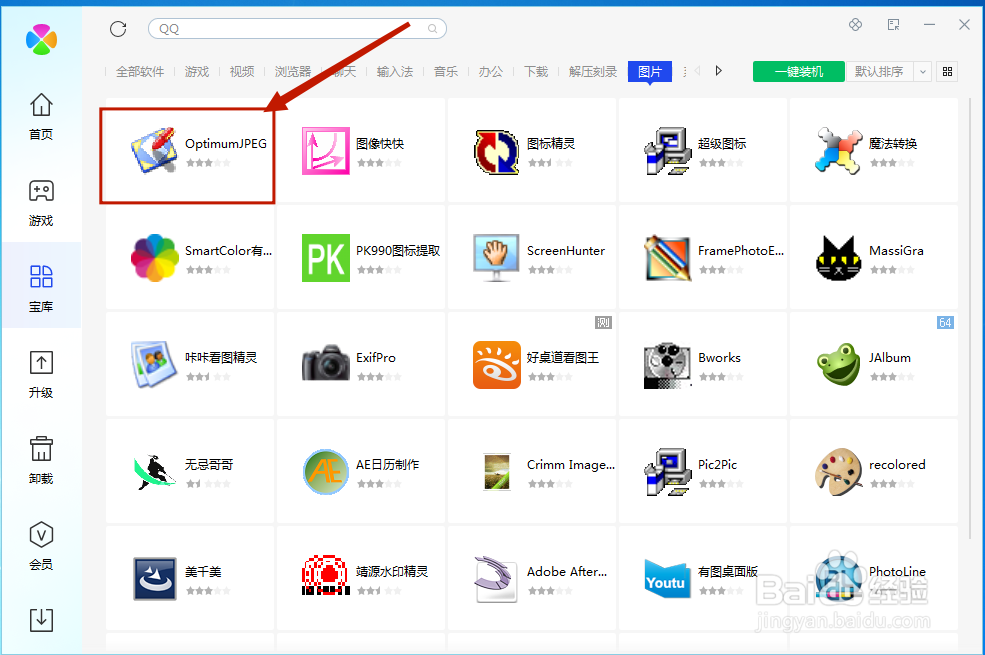Click the OptimumJPEG app icon

(x=155, y=150)
